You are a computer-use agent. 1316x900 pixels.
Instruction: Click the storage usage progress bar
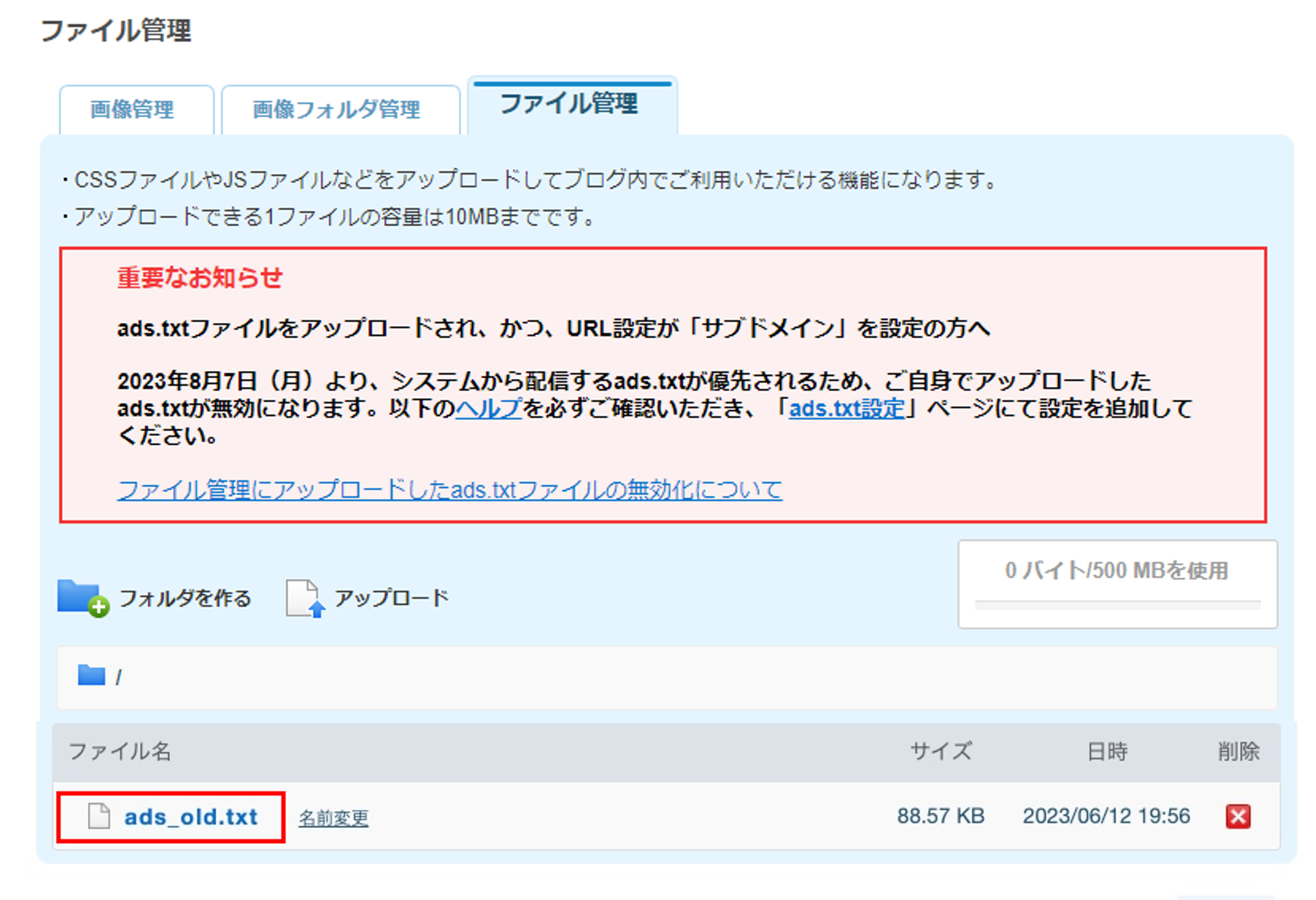tap(1117, 605)
